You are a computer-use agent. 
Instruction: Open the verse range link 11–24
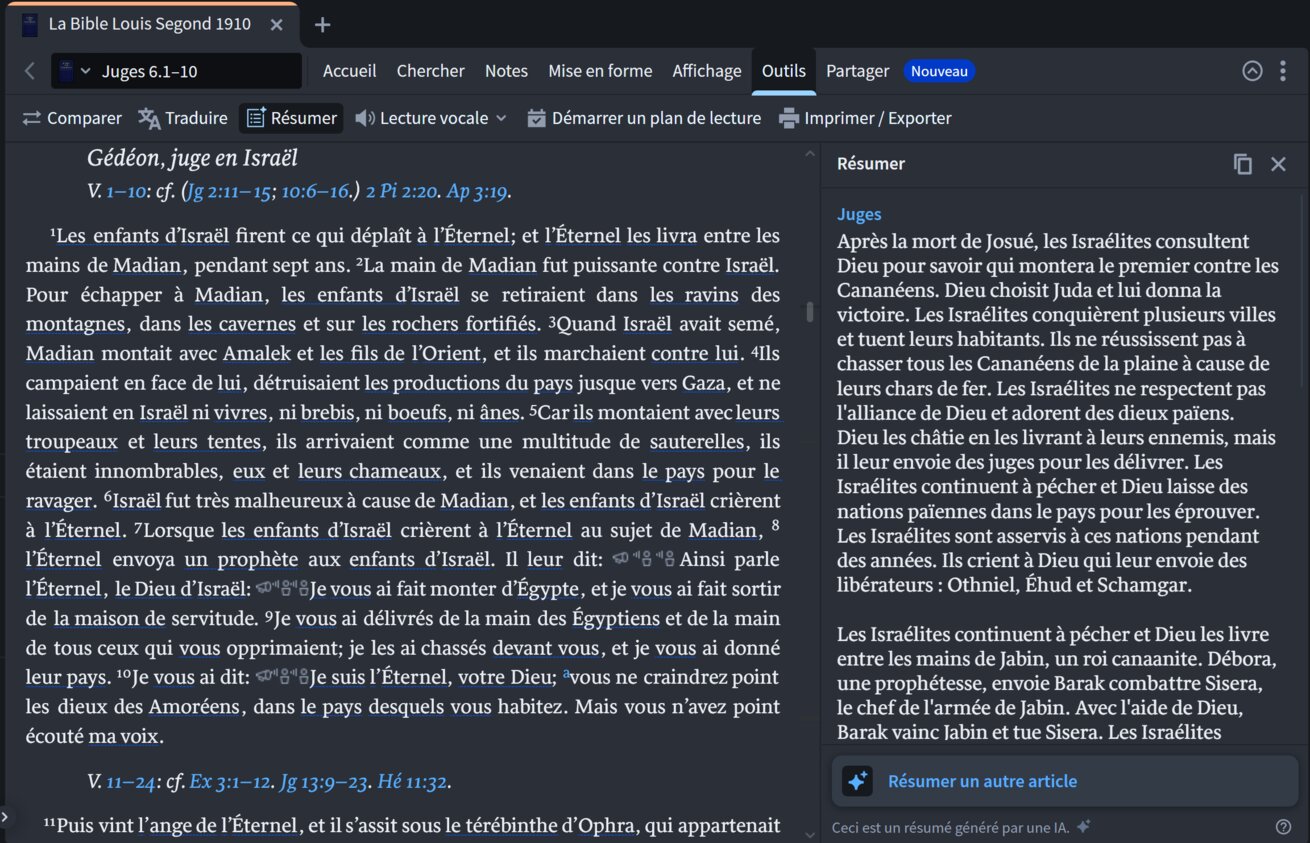(x=131, y=781)
